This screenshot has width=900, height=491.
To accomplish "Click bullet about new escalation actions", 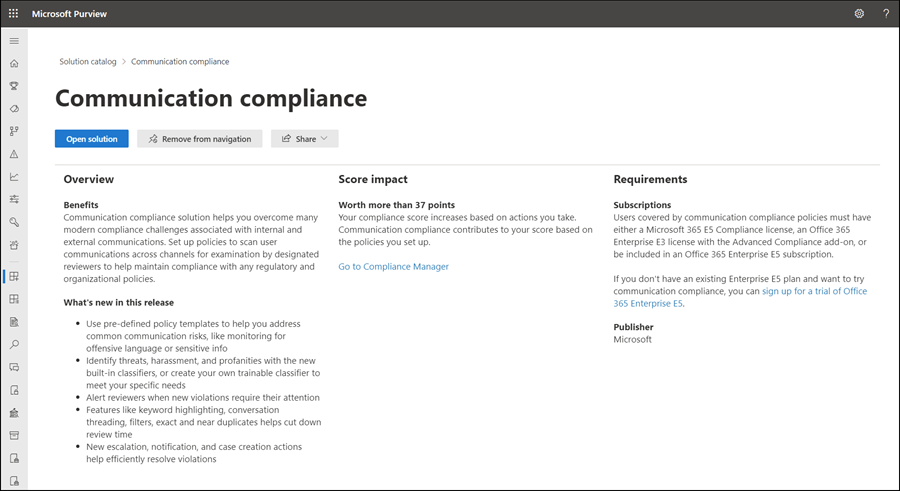I will [x=194, y=453].
